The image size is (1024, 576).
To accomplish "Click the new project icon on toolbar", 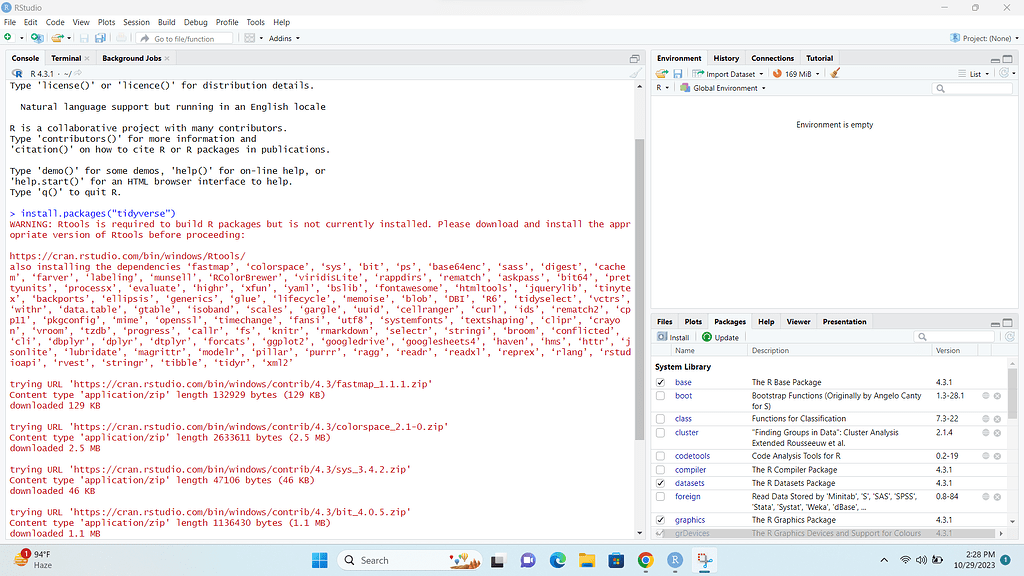I will [38, 37].
